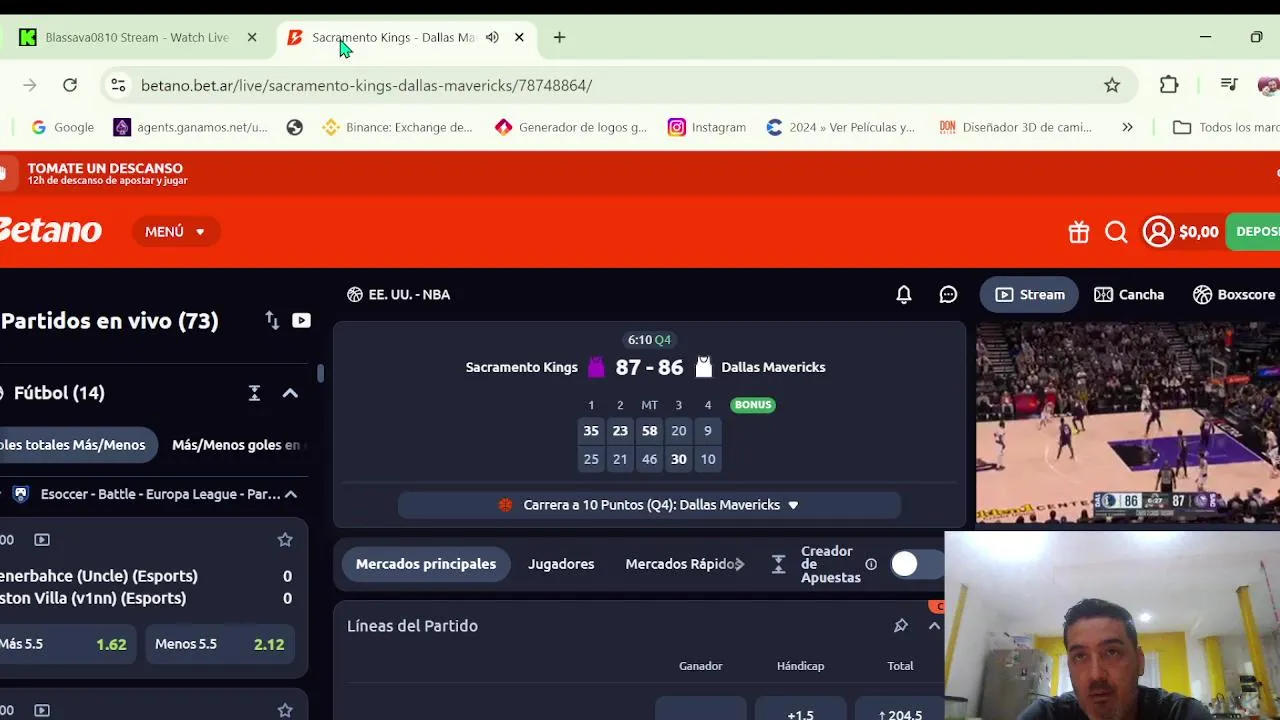Screen dimensions: 1280x720
Task: Collapse the Esoccer Battle Europa League group
Action: click(x=291, y=494)
